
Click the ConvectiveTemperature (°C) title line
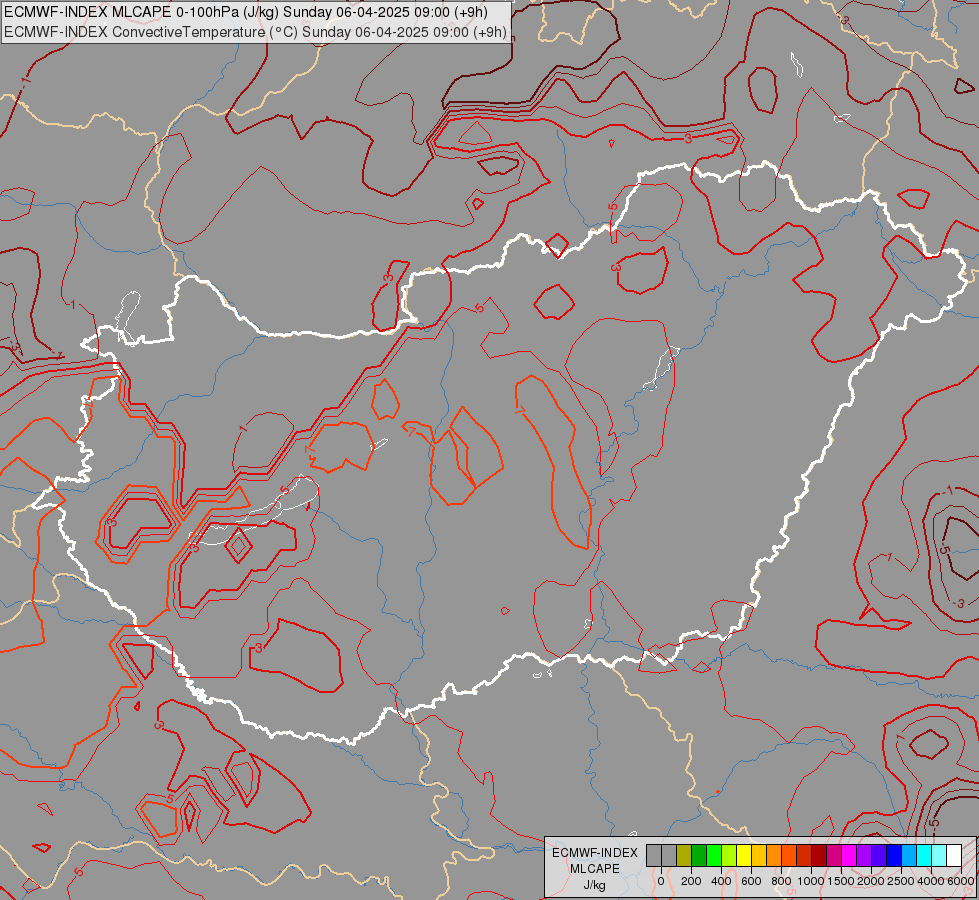coord(255,32)
